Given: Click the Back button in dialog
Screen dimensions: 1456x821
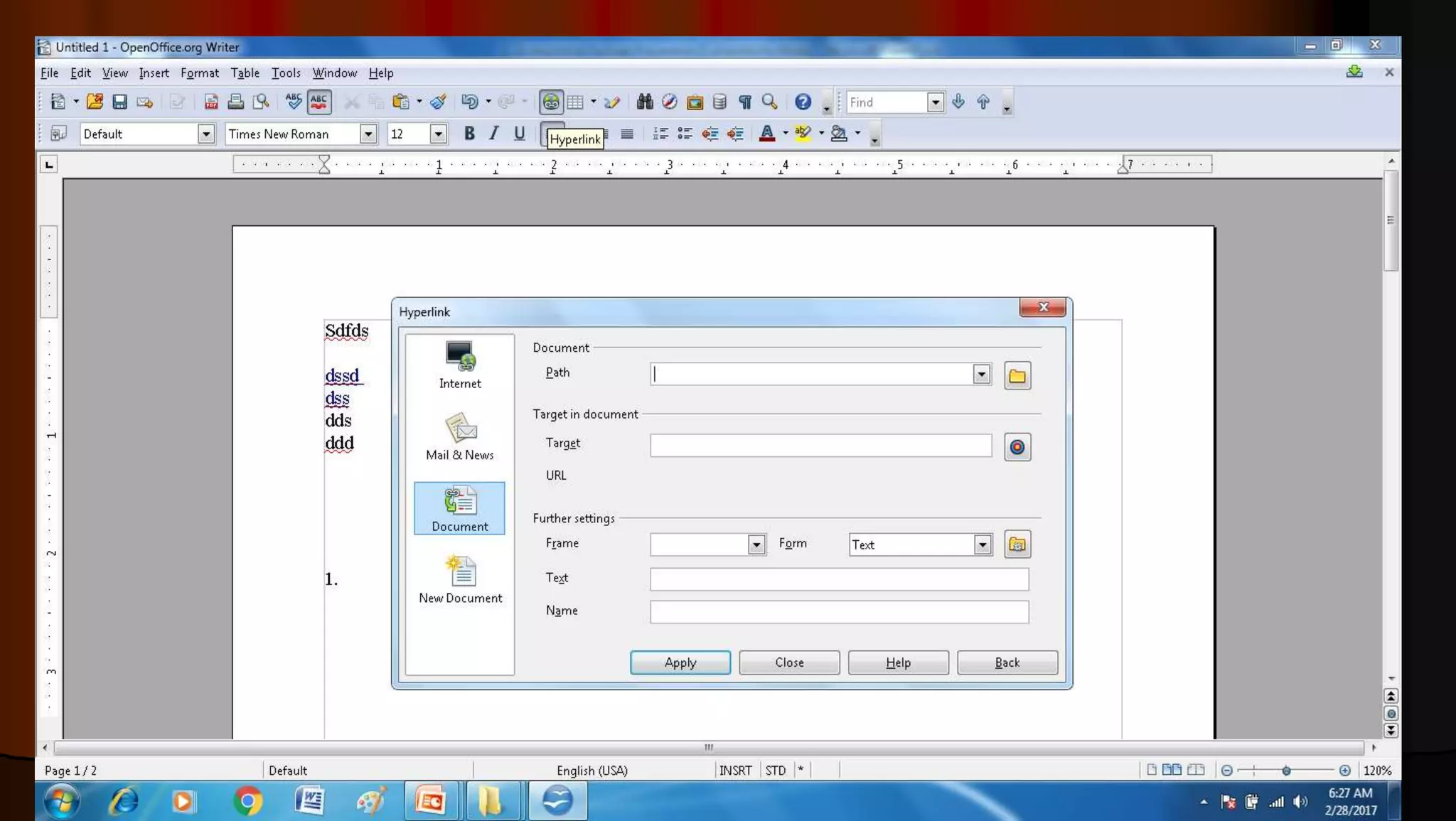Looking at the screenshot, I should (1007, 662).
